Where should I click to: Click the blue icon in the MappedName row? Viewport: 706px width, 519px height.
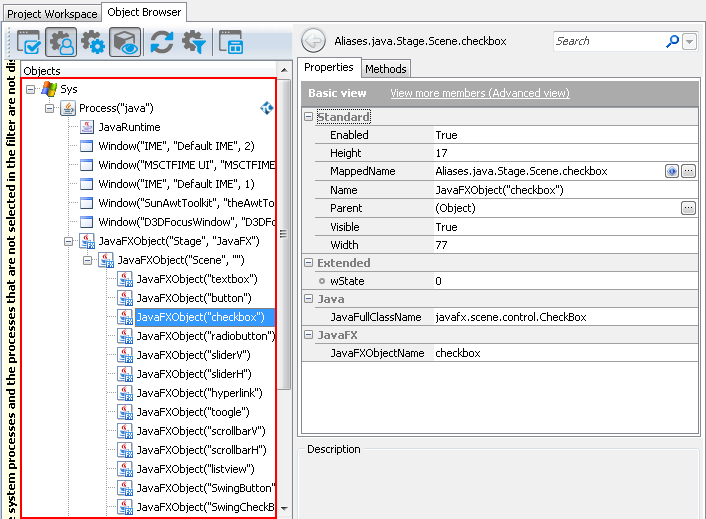[x=672, y=171]
